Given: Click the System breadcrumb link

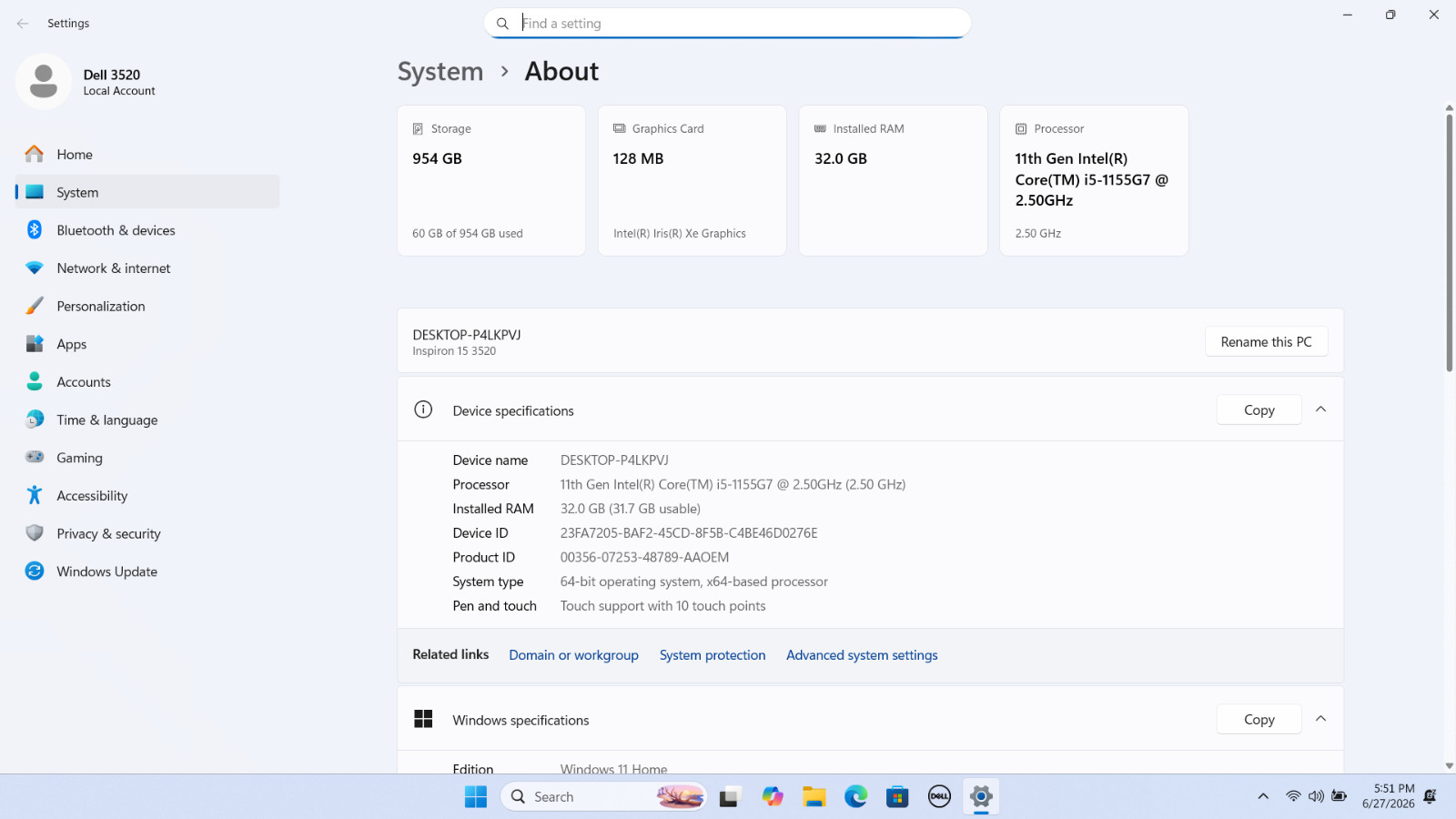Looking at the screenshot, I should pos(440,72).
